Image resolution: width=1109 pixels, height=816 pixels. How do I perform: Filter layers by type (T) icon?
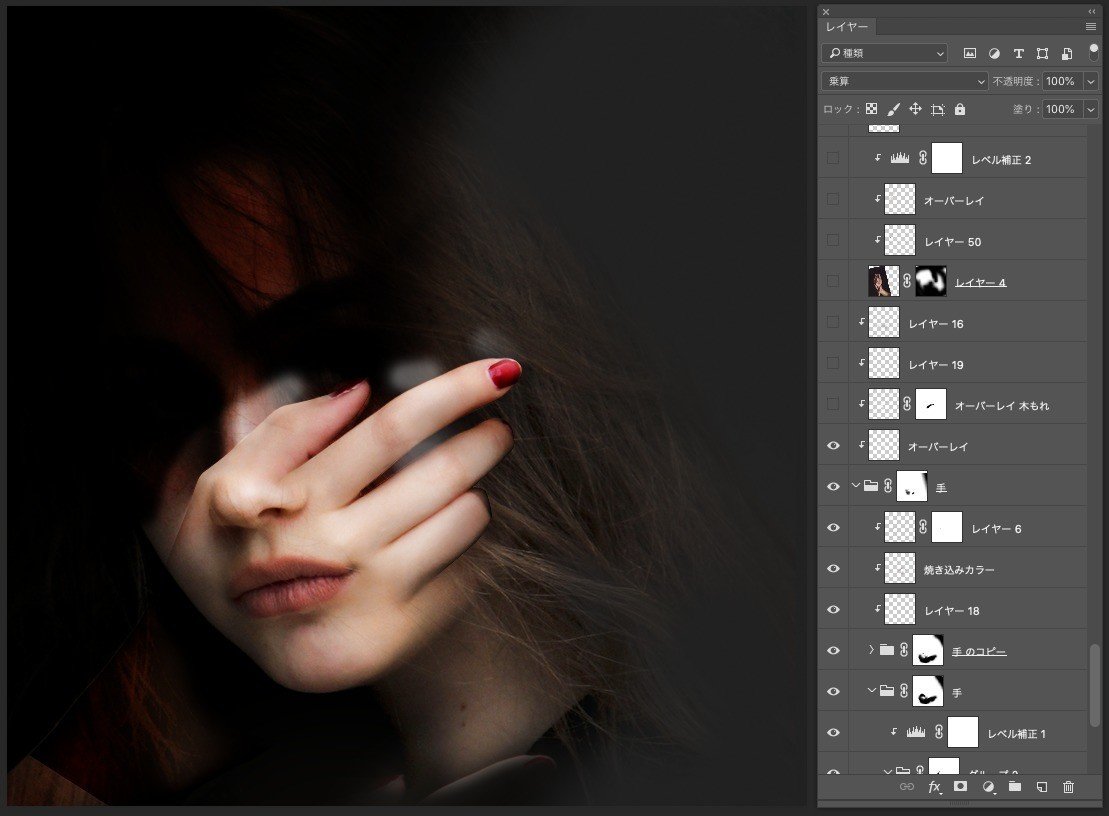[x=1018, y=53]
